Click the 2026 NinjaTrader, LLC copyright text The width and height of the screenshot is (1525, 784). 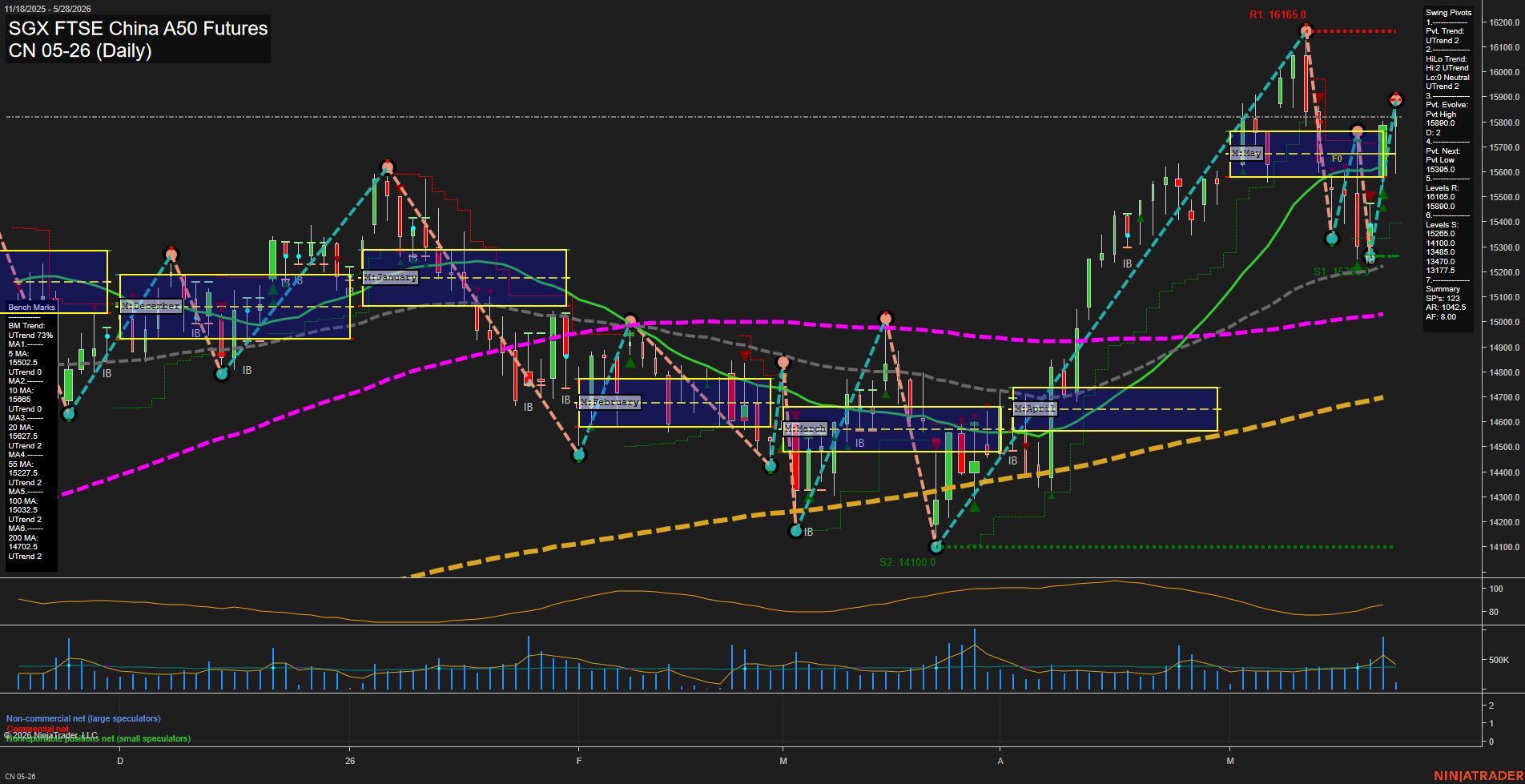(51, 735)
